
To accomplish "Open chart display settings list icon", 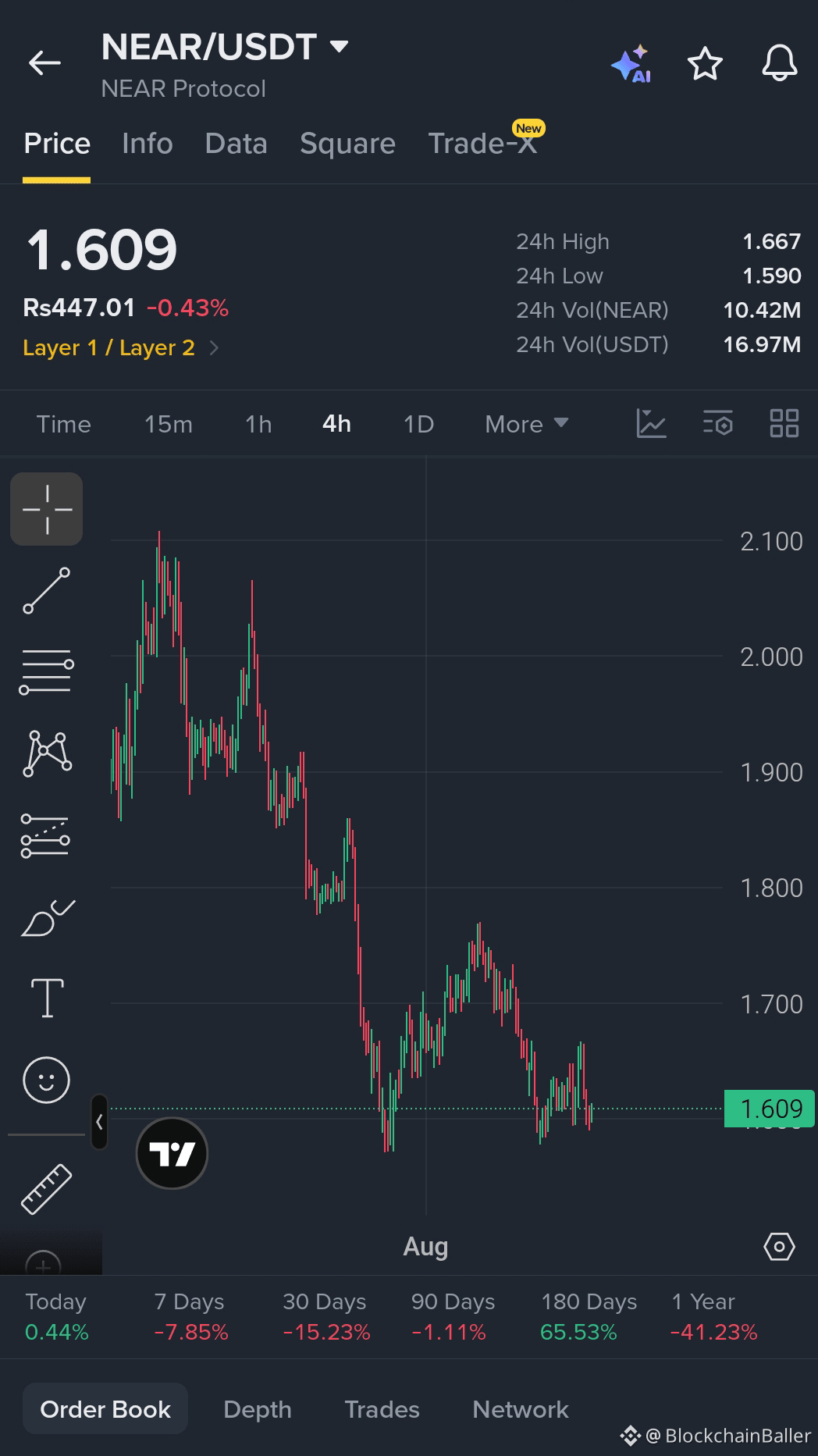I will pos(718,423).
